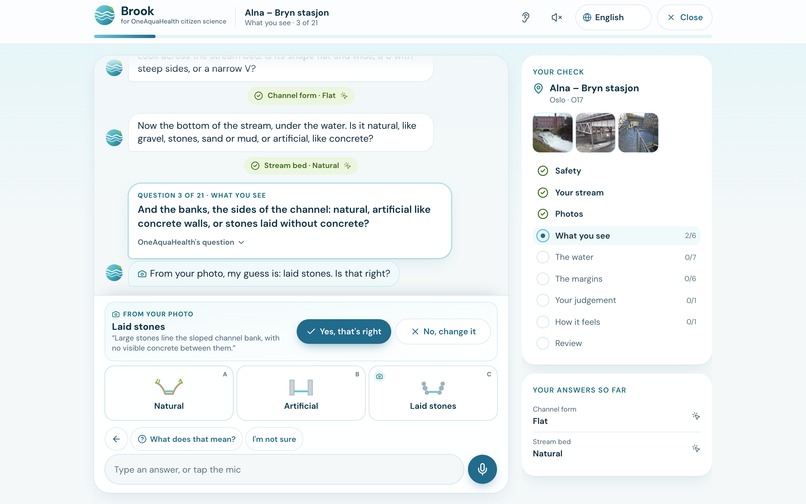806x504 pixels.
Task: Click camera icon in photo guess message
Action: pyautogui.click(x=142, y=274)
